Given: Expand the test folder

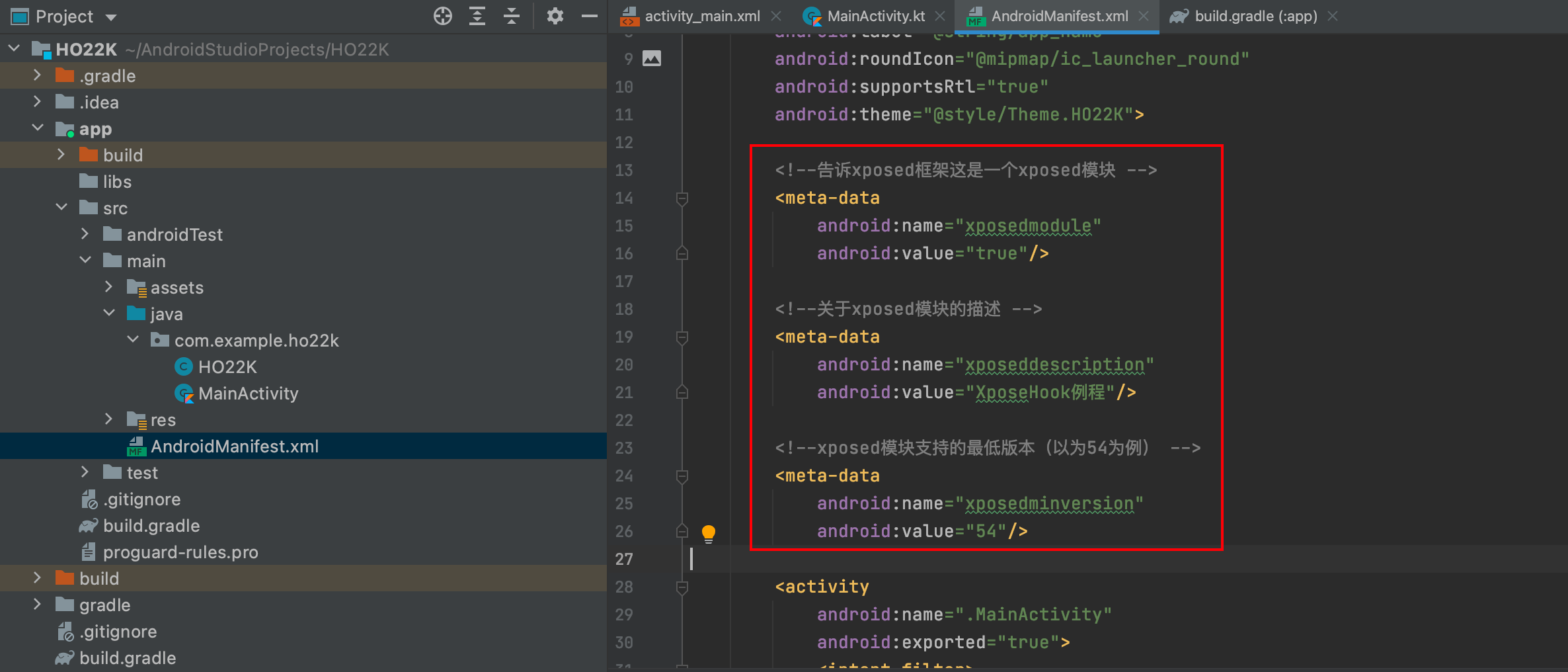Looking at the screenshot, I should [x=85, y=472].
